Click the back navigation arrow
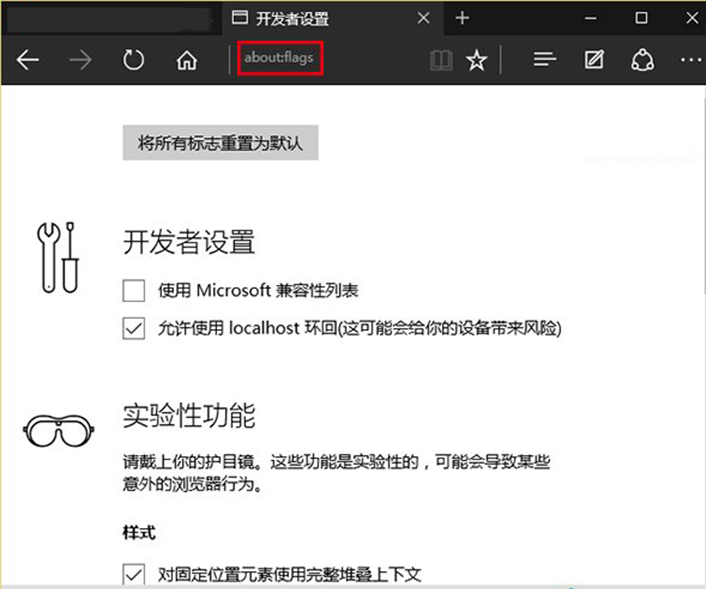 (x=27, y=60)
